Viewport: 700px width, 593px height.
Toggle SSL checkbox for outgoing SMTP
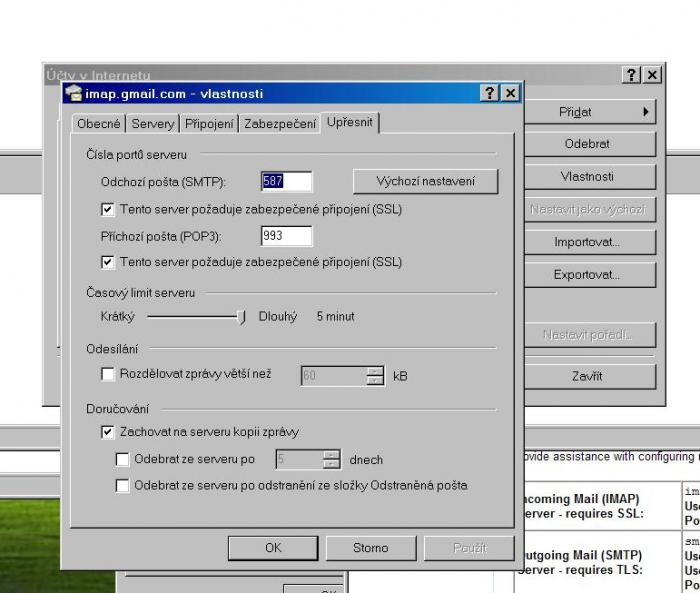(108, 210)
